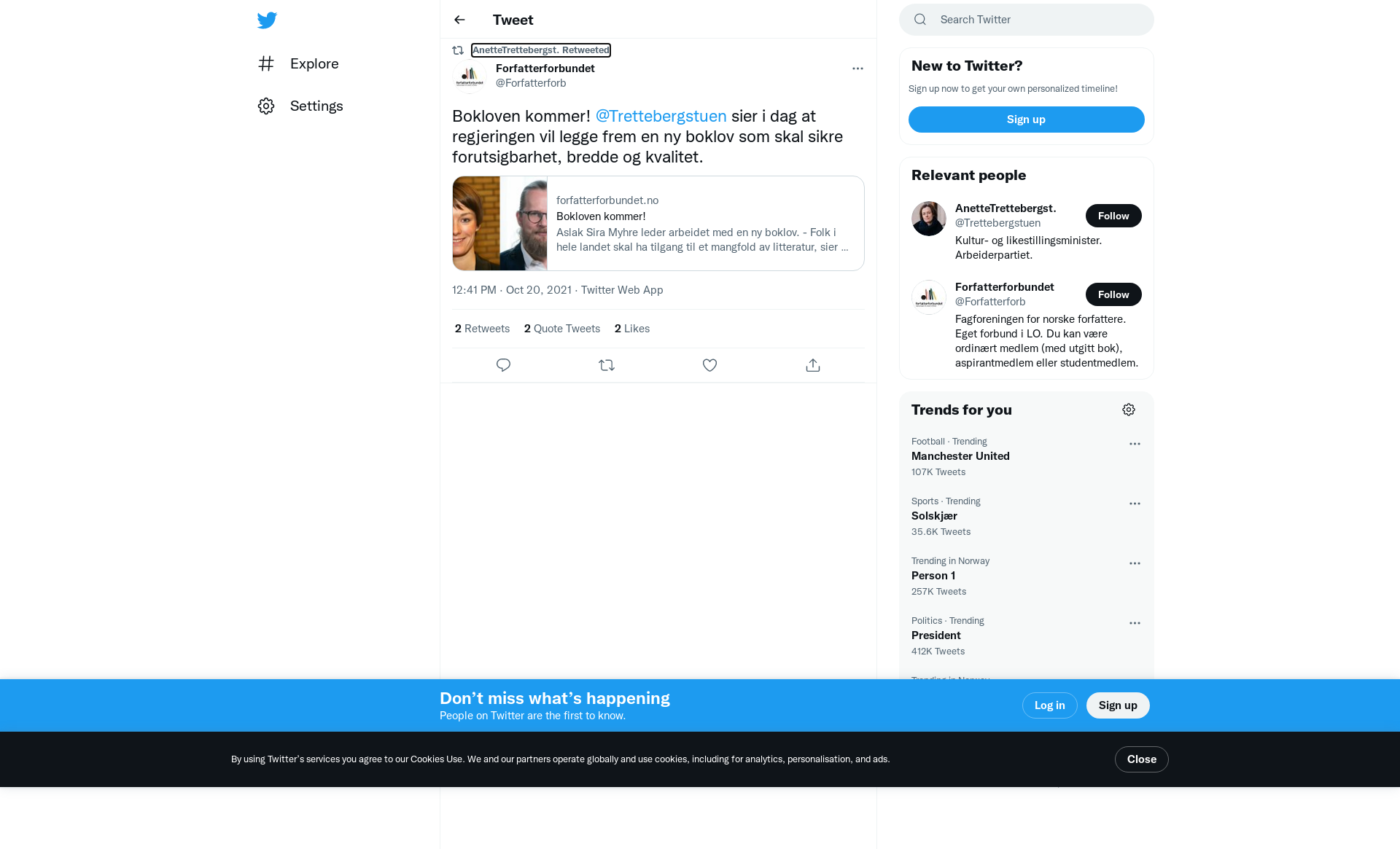Open the @Trettebergstuen mention in tweet

point(661,116)
